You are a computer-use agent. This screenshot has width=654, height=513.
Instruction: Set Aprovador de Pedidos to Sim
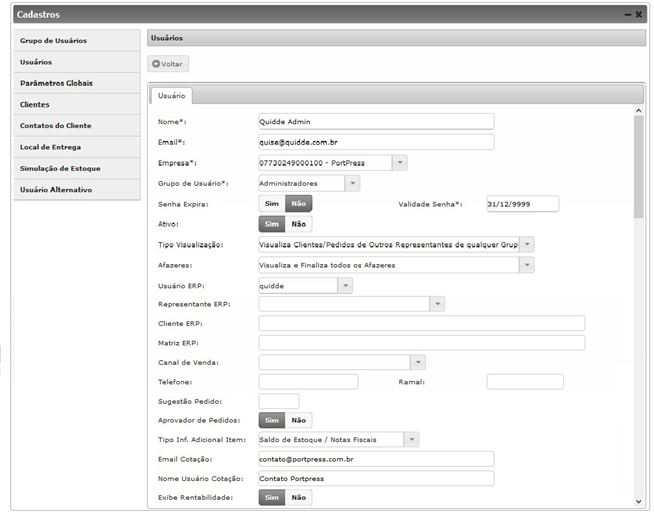click(x=272, y=420)
